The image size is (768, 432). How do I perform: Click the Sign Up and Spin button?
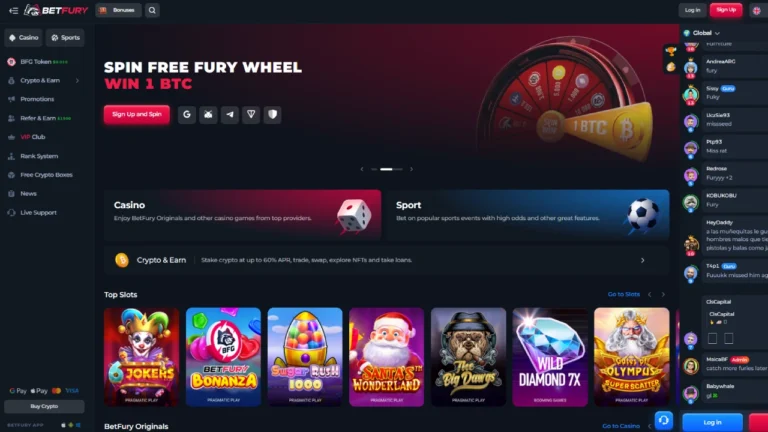[137, 115]
